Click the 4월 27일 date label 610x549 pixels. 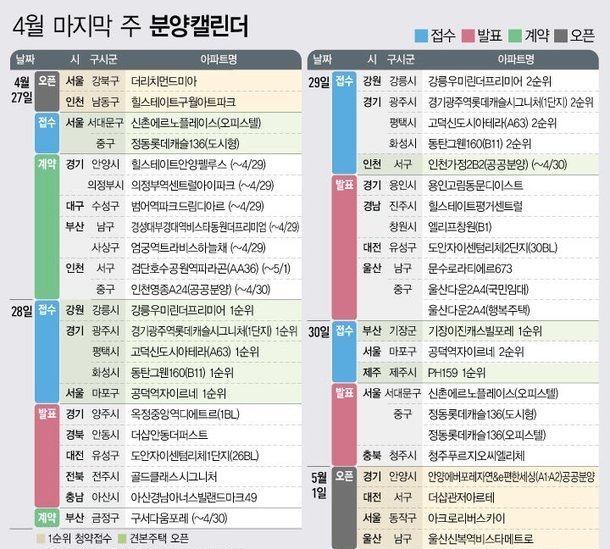point(22,89)
